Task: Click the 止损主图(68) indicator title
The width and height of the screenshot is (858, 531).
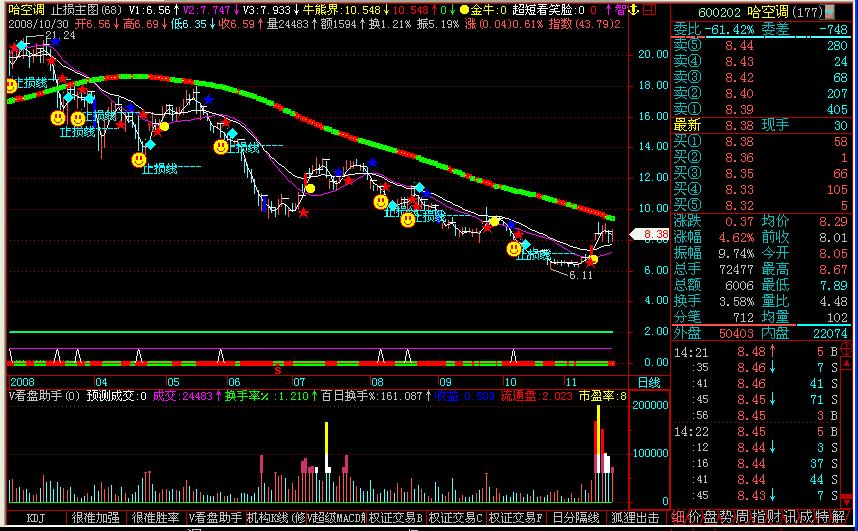Action: 86,10
